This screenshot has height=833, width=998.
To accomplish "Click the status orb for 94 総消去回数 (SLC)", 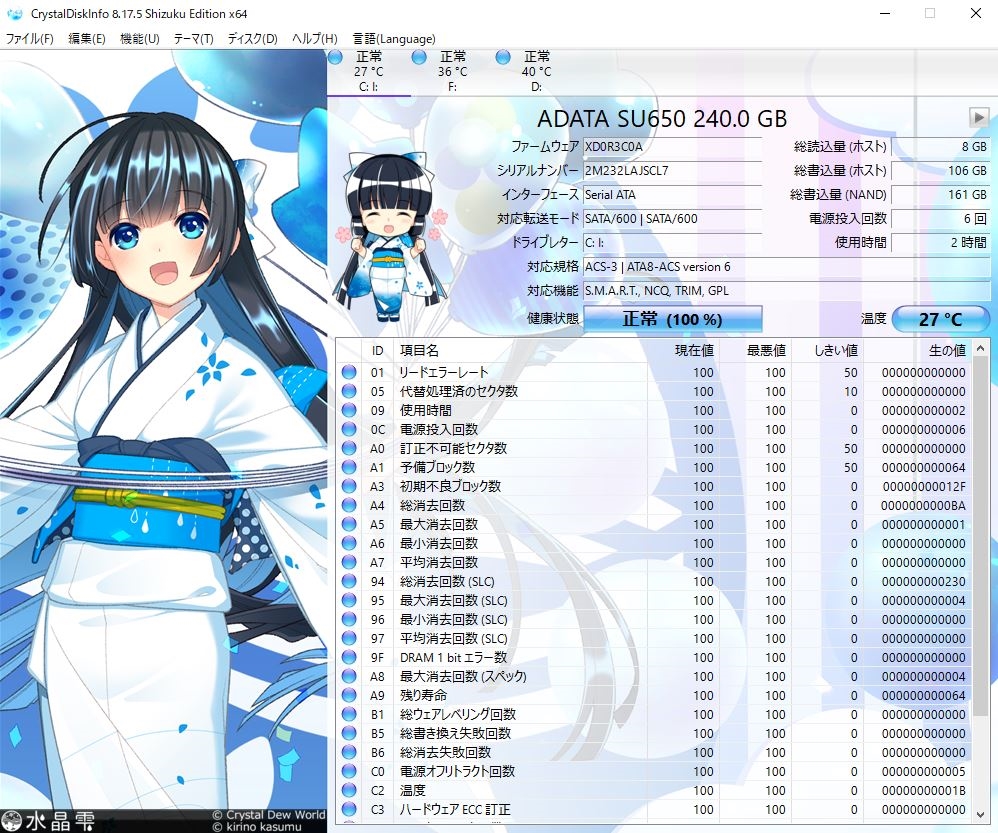I will pyautogui.click(x=349, y=581).
